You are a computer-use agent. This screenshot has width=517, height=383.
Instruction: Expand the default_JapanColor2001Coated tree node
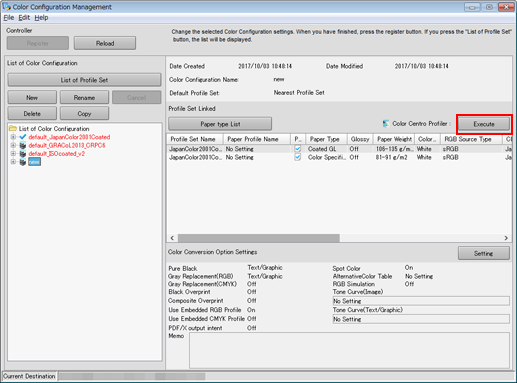(13, 137)
